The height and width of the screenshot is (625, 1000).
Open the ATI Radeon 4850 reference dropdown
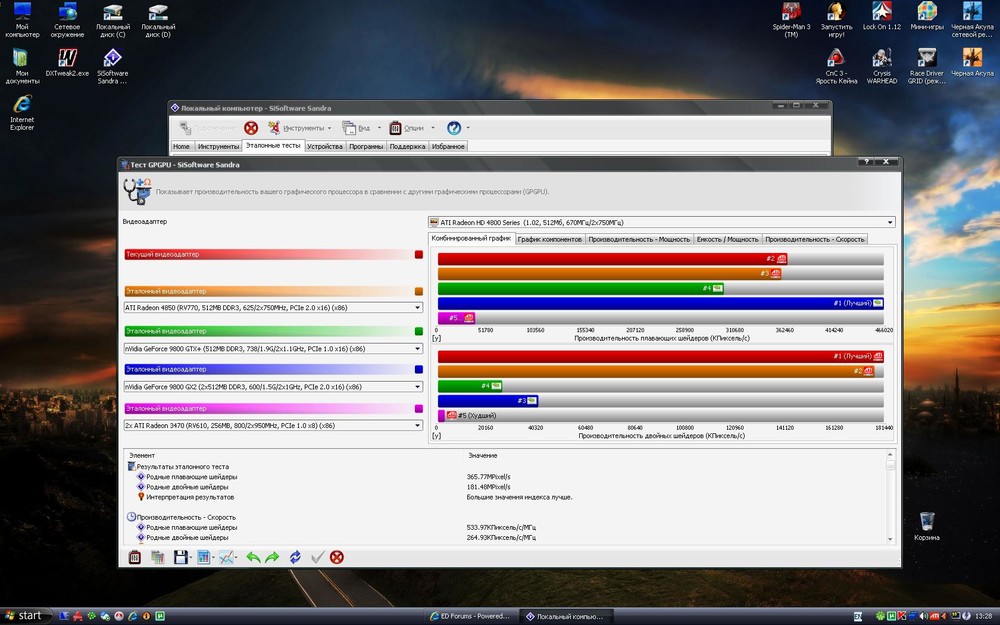coord(418,308)
